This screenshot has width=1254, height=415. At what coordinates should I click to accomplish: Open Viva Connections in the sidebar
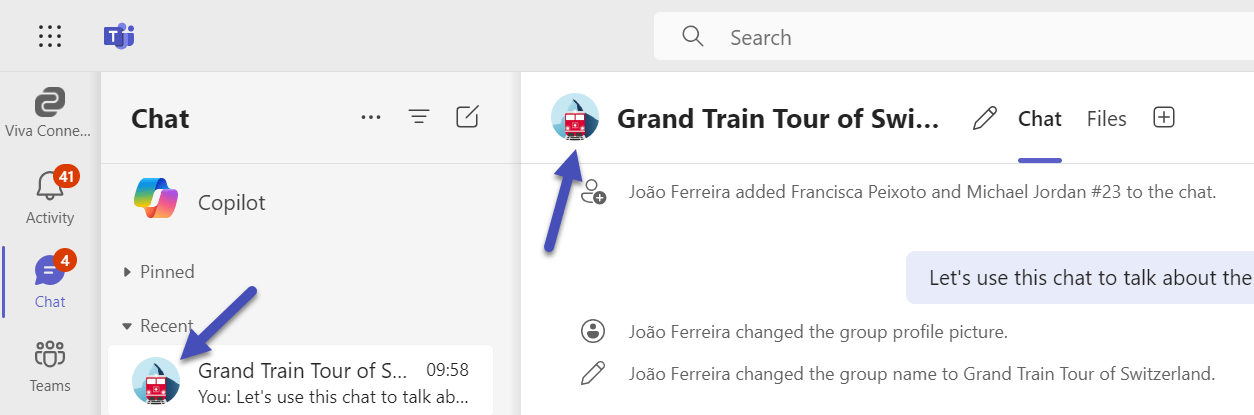[x=49, y=112]
